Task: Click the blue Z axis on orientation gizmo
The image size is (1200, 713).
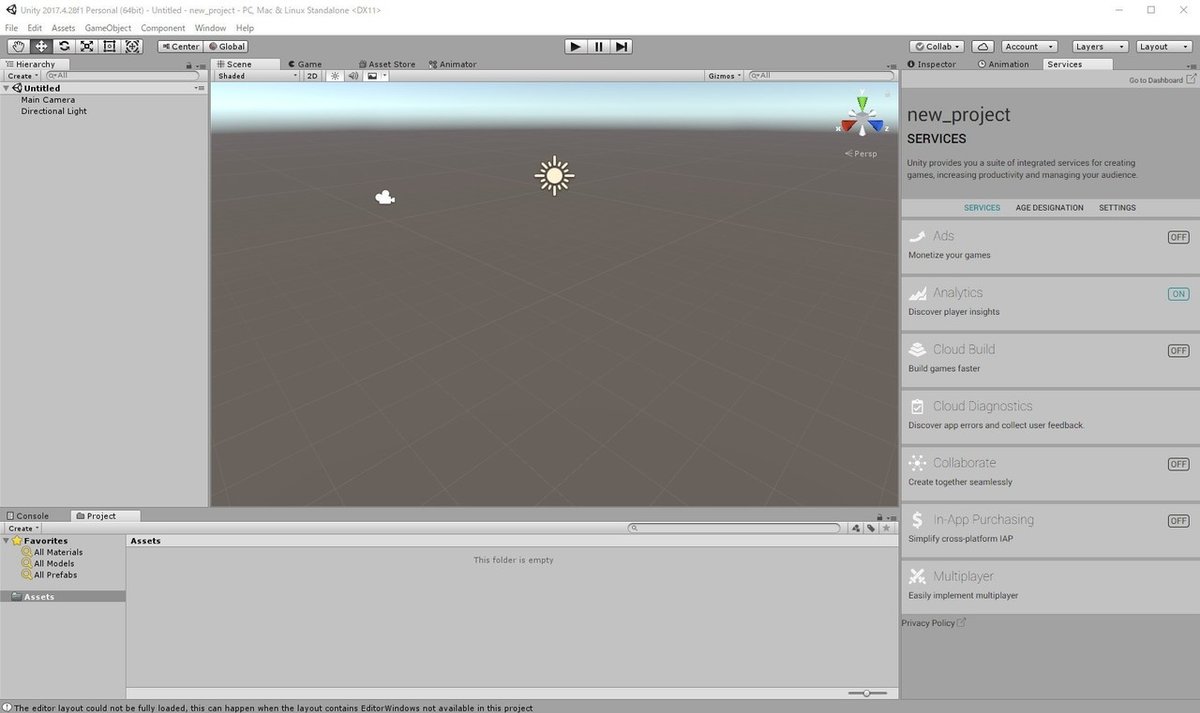Action: click(x=878, y=127)
